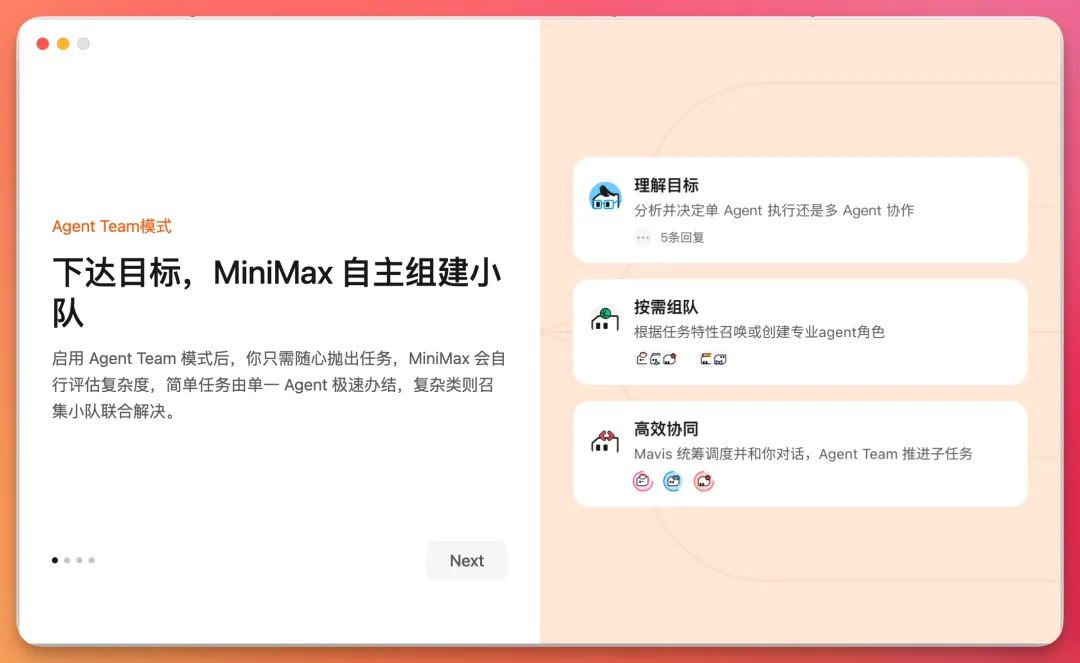Click the first active page indicator dot
The width and height of the screenshot is (1080, 663).
(x=54, y=560)
